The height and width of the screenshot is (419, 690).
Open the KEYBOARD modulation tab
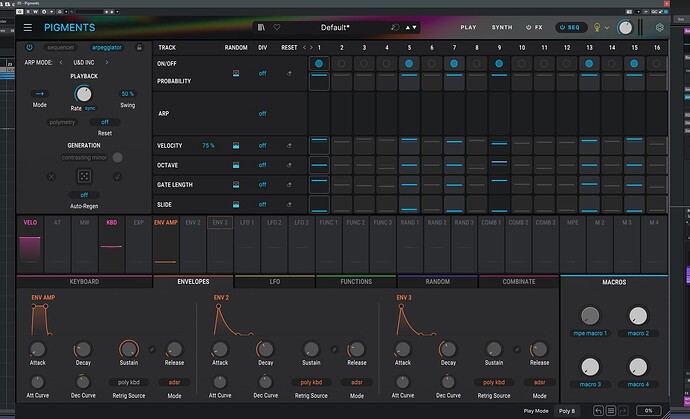point(84,282)
